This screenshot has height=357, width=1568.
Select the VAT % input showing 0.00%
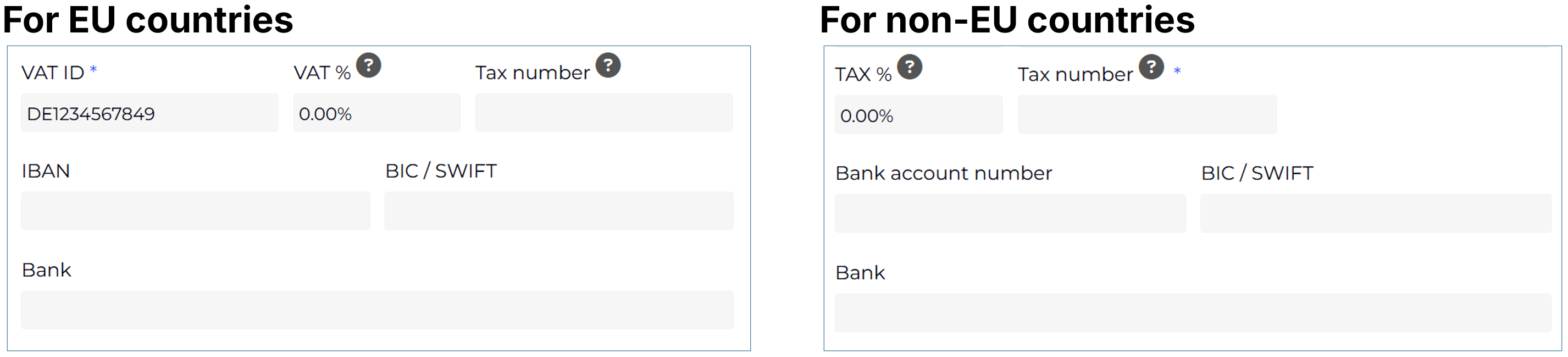pyautogui.click(x=377, y=113)
